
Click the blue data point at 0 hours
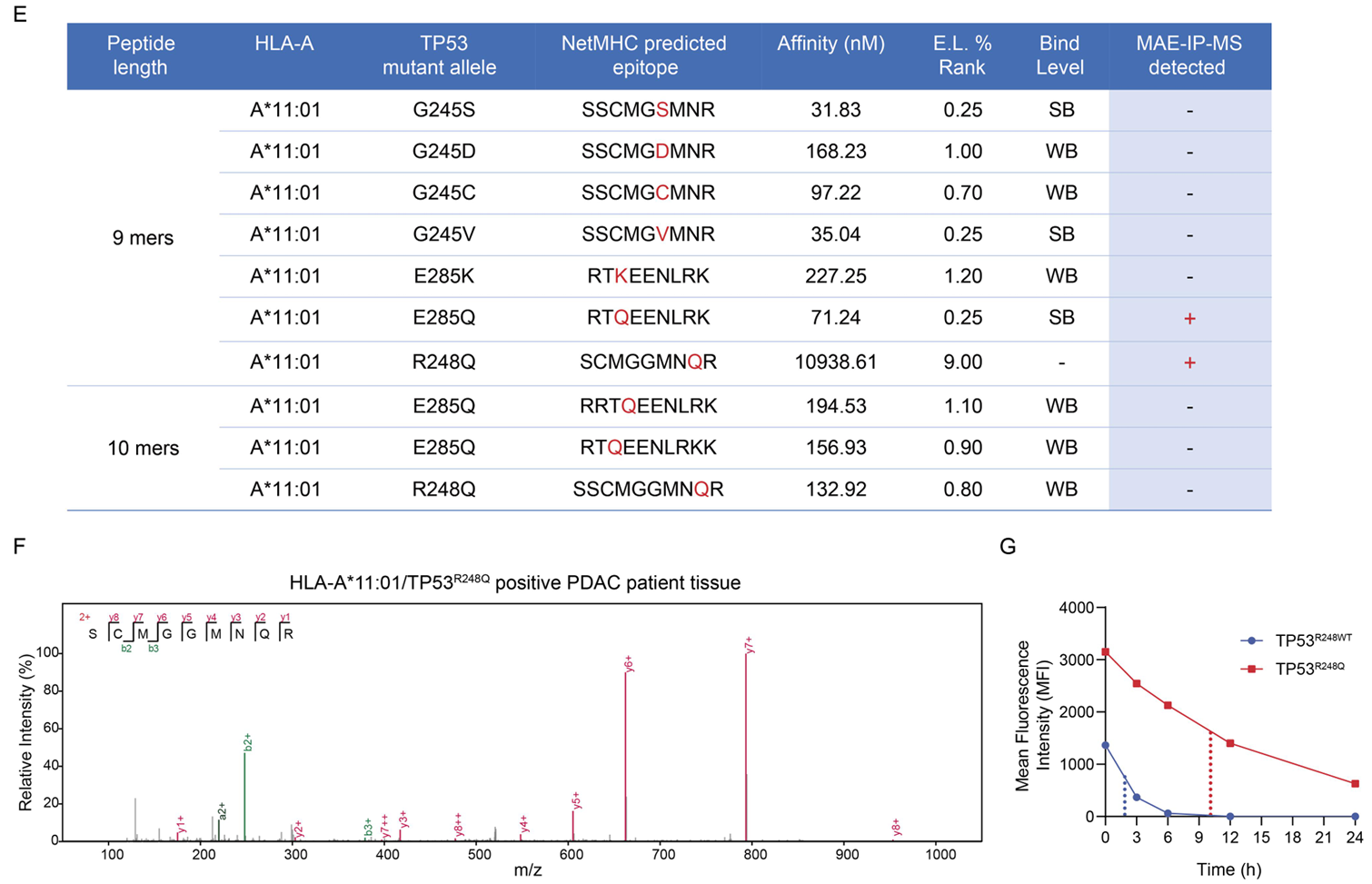click(x=1105, y=745)
